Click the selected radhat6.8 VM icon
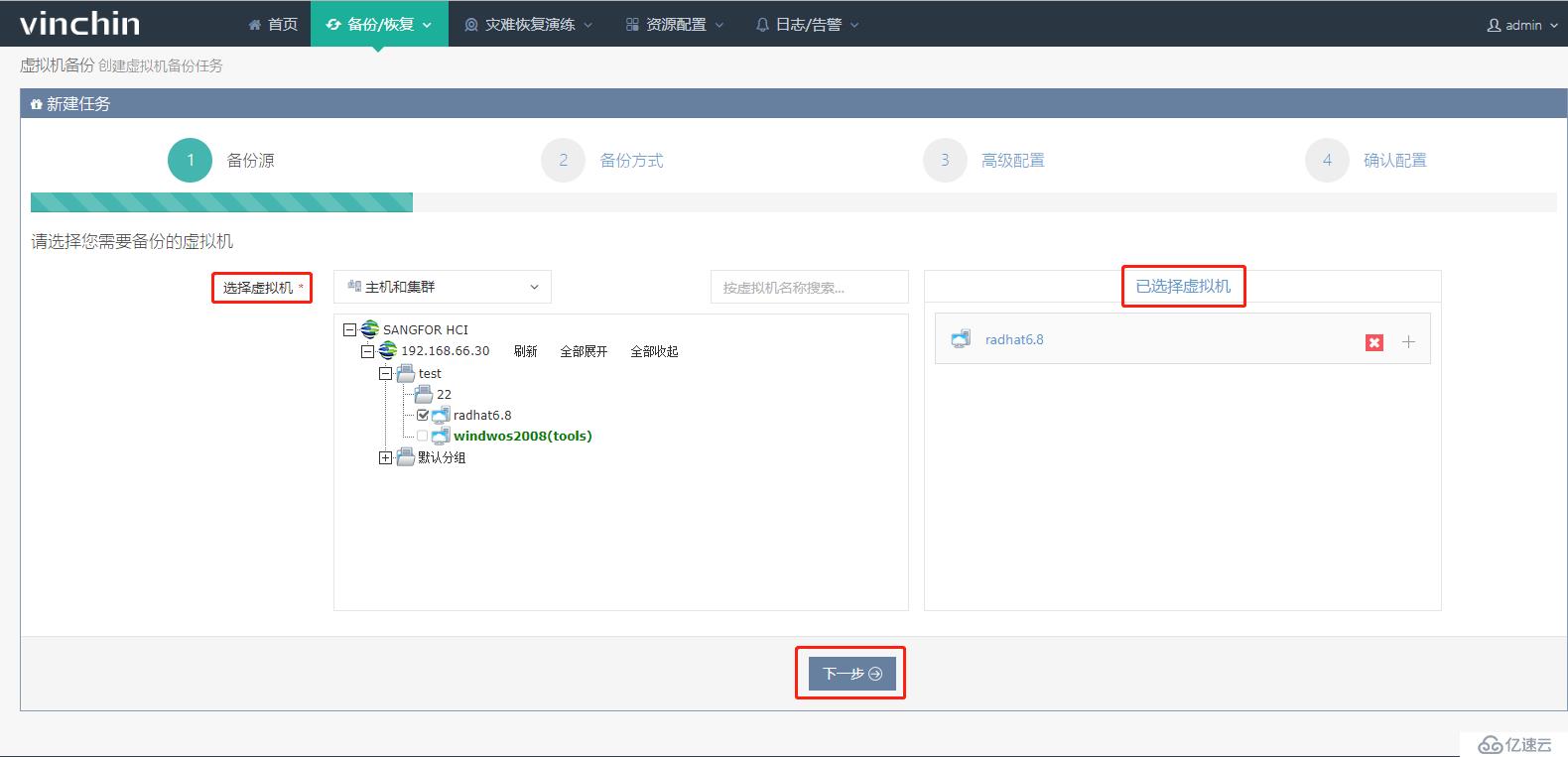Screen dimensions: 1568x757 pos(961,339)
